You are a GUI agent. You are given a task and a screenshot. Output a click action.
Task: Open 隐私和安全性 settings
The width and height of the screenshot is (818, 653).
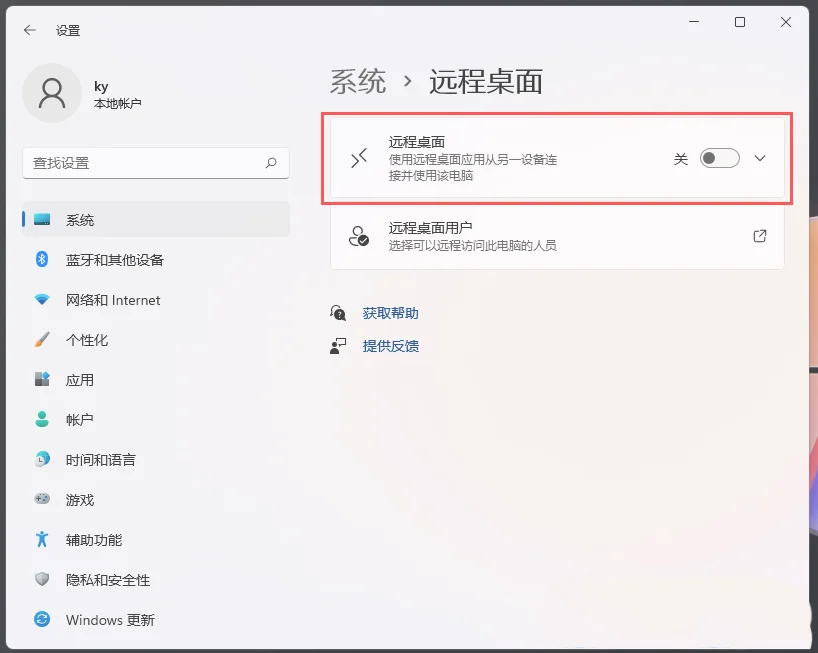(x=156, y=579)
